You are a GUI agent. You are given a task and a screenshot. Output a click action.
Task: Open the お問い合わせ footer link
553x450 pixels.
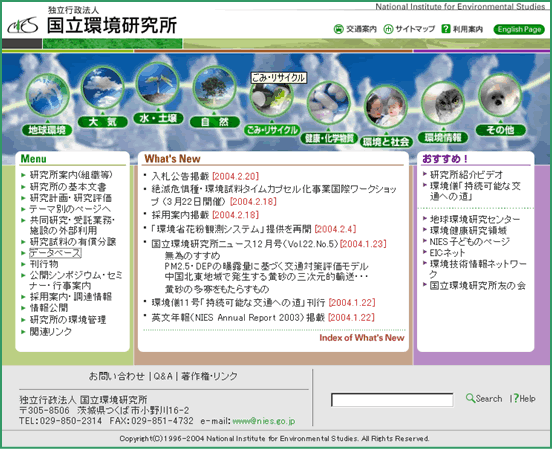(117, 376)
